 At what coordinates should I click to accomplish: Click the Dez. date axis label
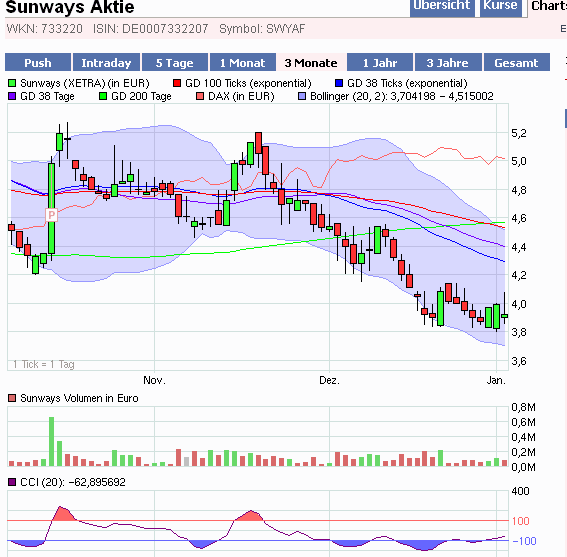click(x=329, y=380)
